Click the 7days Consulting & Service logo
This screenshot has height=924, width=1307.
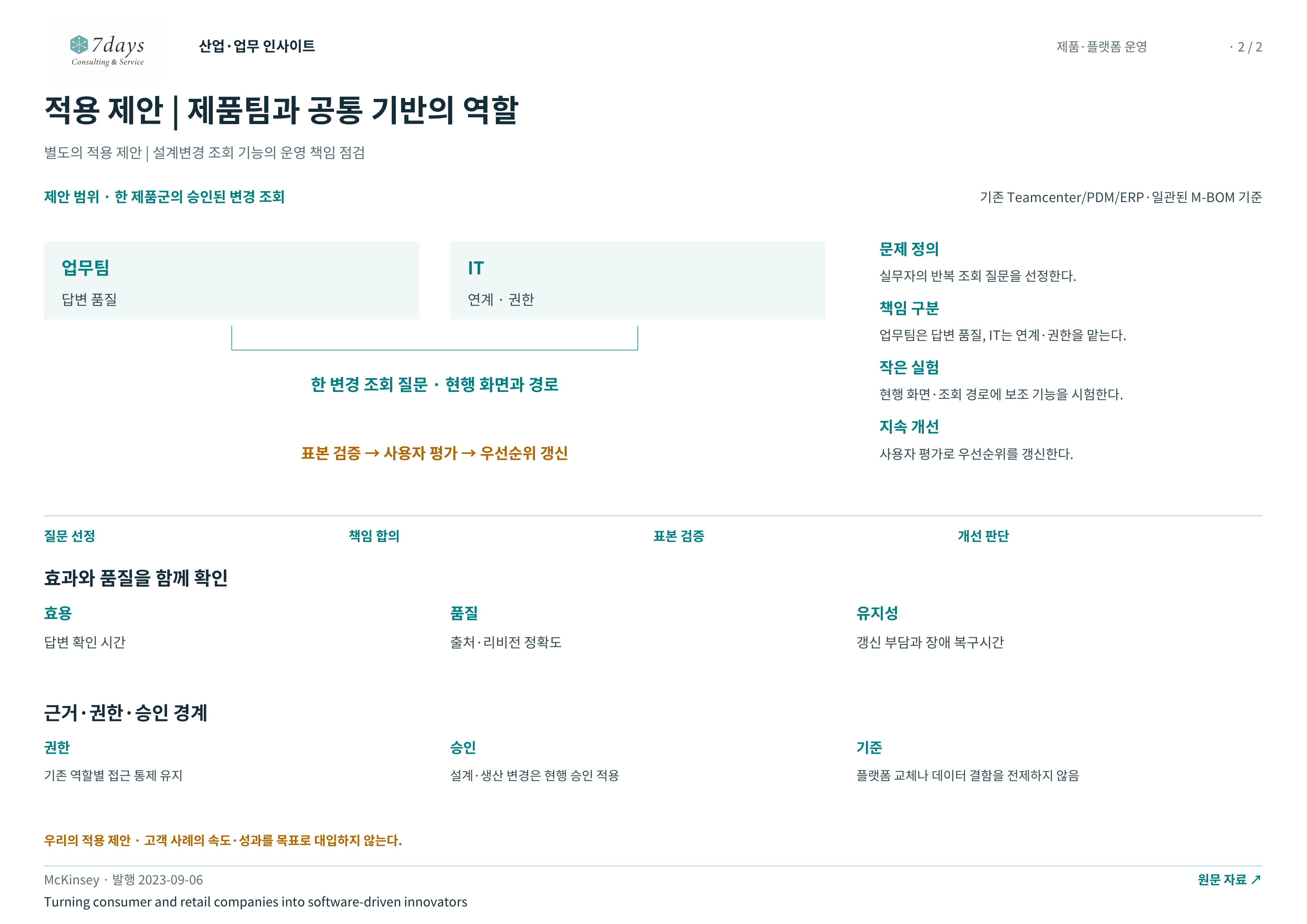107,50
